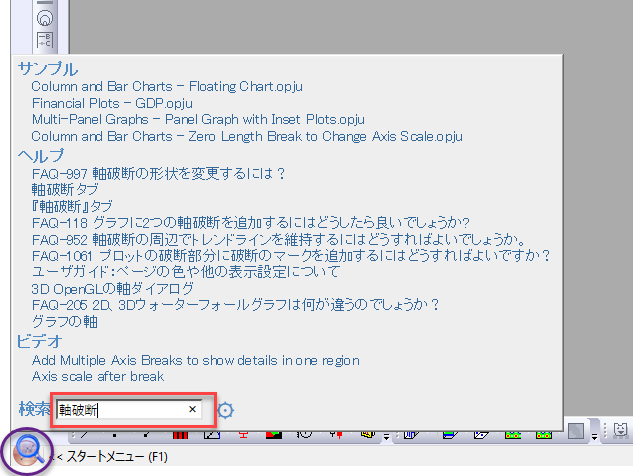The image size is (633, 476).
Task: Click the ヘルプ section heading
Action: (x=40, y=155)
